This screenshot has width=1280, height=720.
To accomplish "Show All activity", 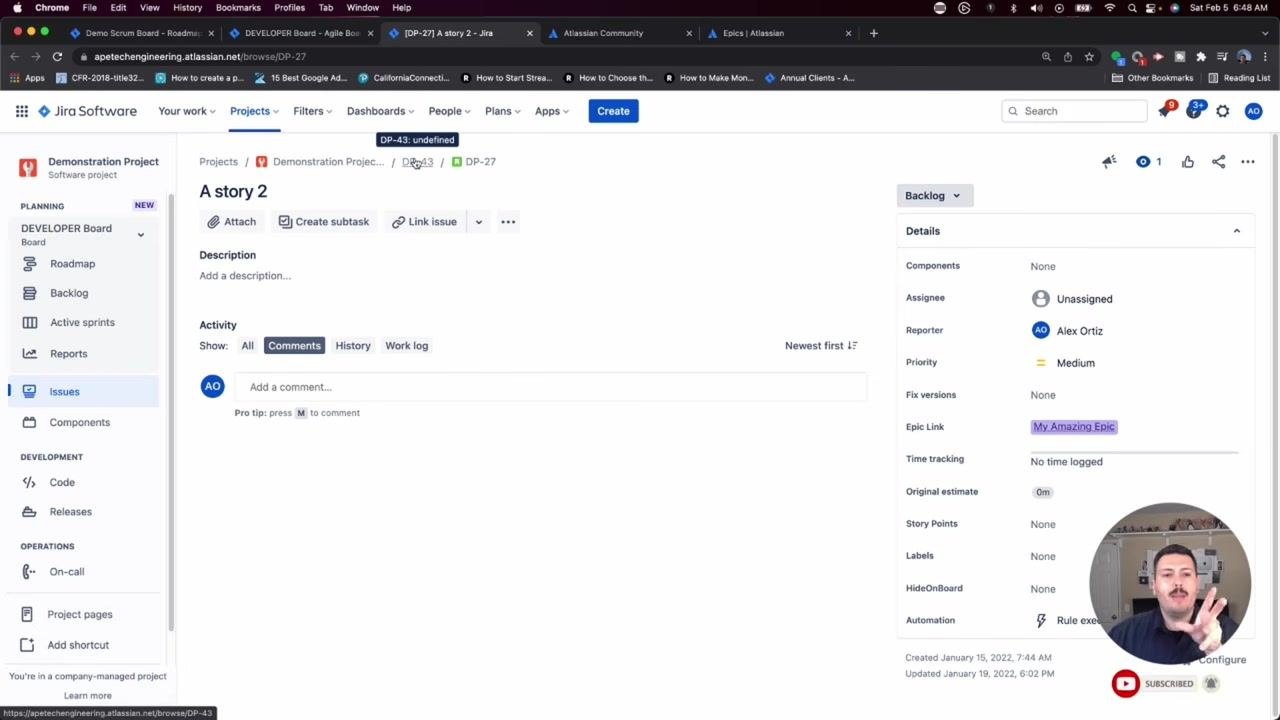I will [x=247, y=346].
